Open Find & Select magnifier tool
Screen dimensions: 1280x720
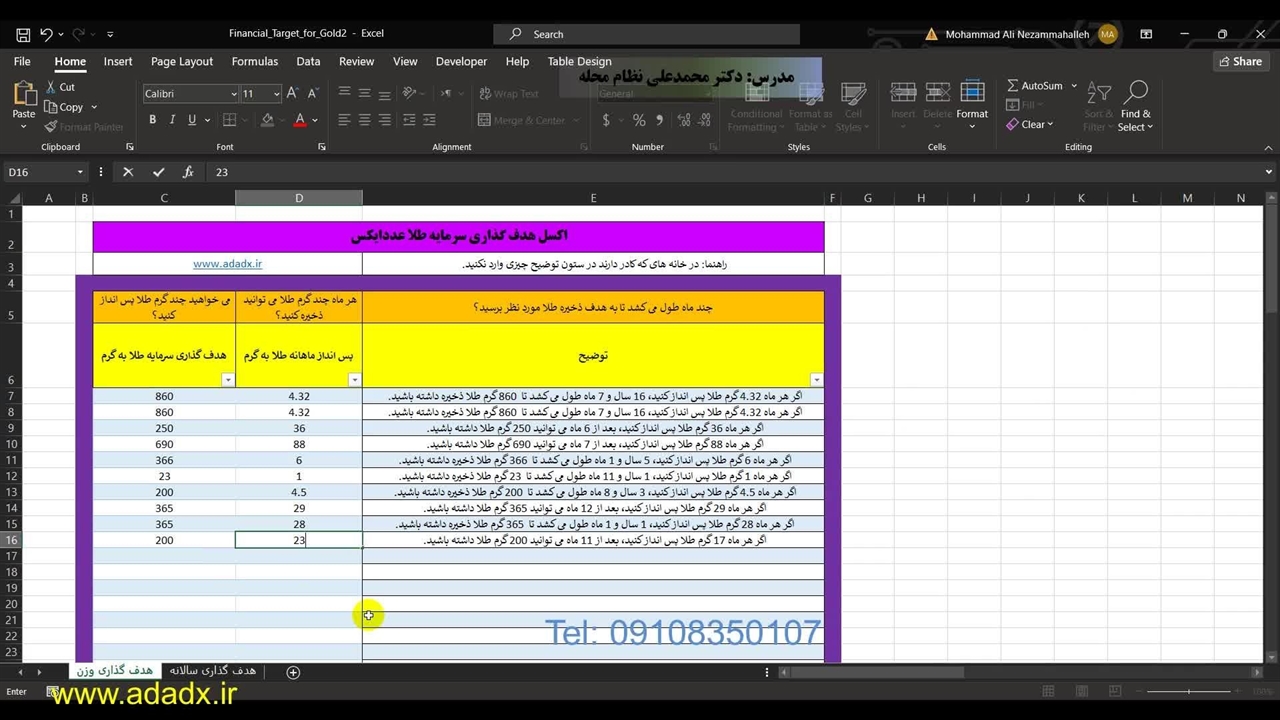[1135, 94]
